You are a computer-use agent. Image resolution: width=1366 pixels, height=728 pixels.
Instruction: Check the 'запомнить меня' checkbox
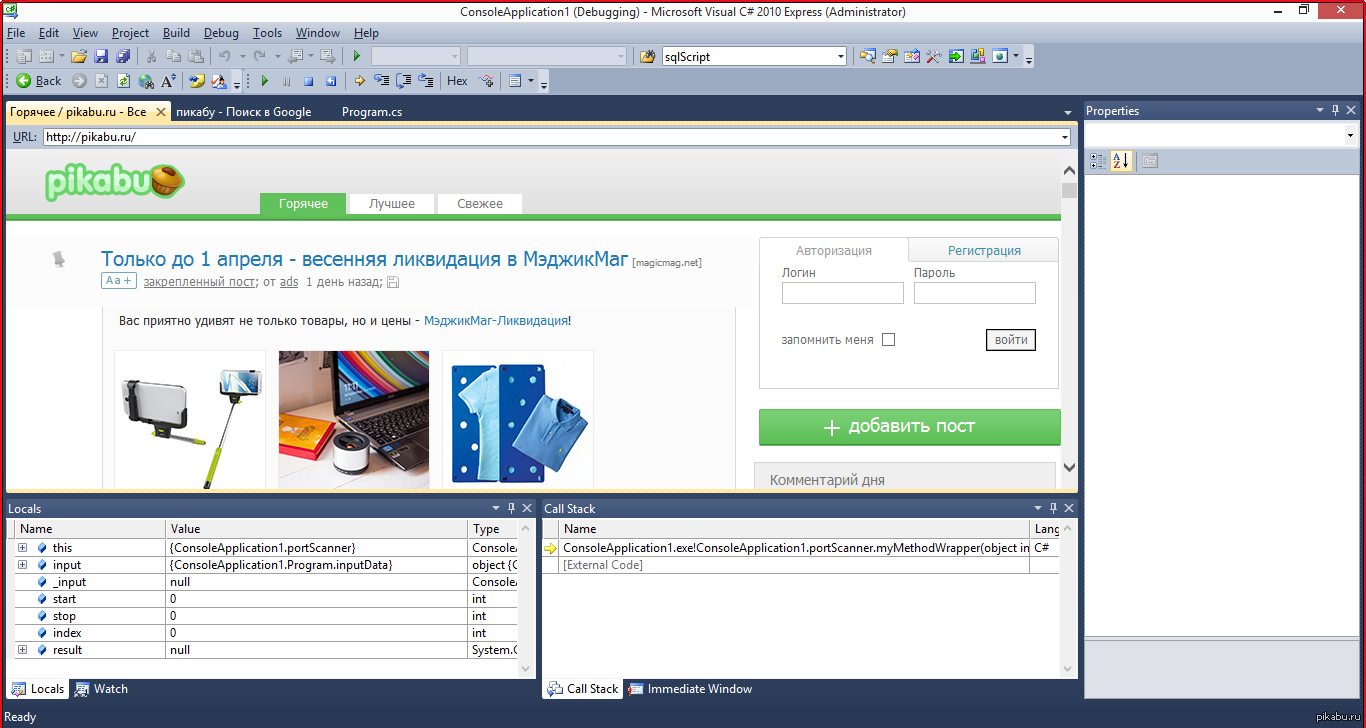pyautogui.click(x=888, y=340)
